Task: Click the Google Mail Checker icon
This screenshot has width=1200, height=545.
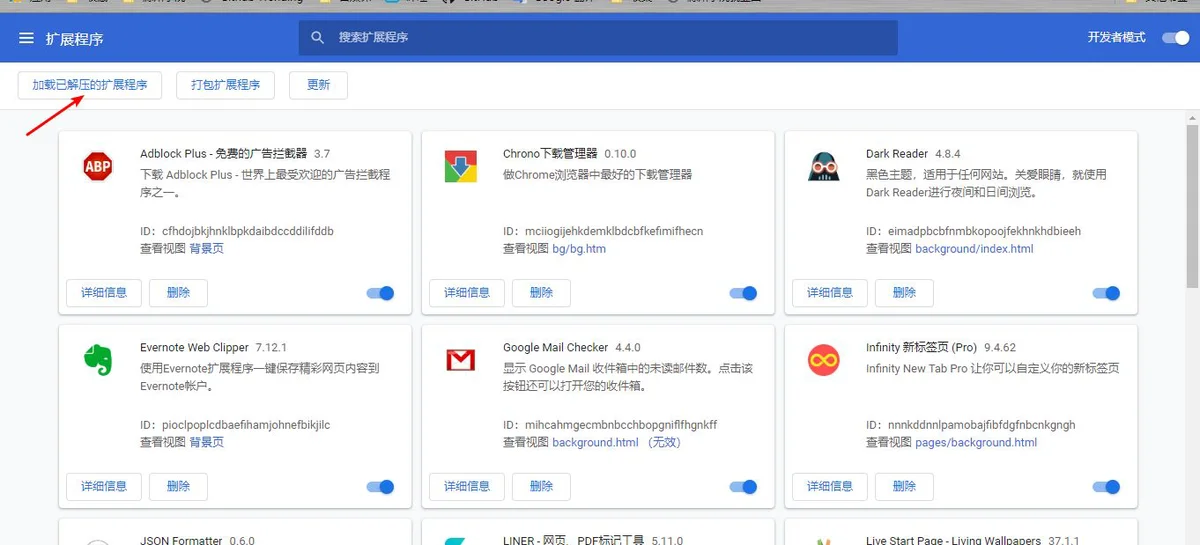Action: click(x=461, y=360)
